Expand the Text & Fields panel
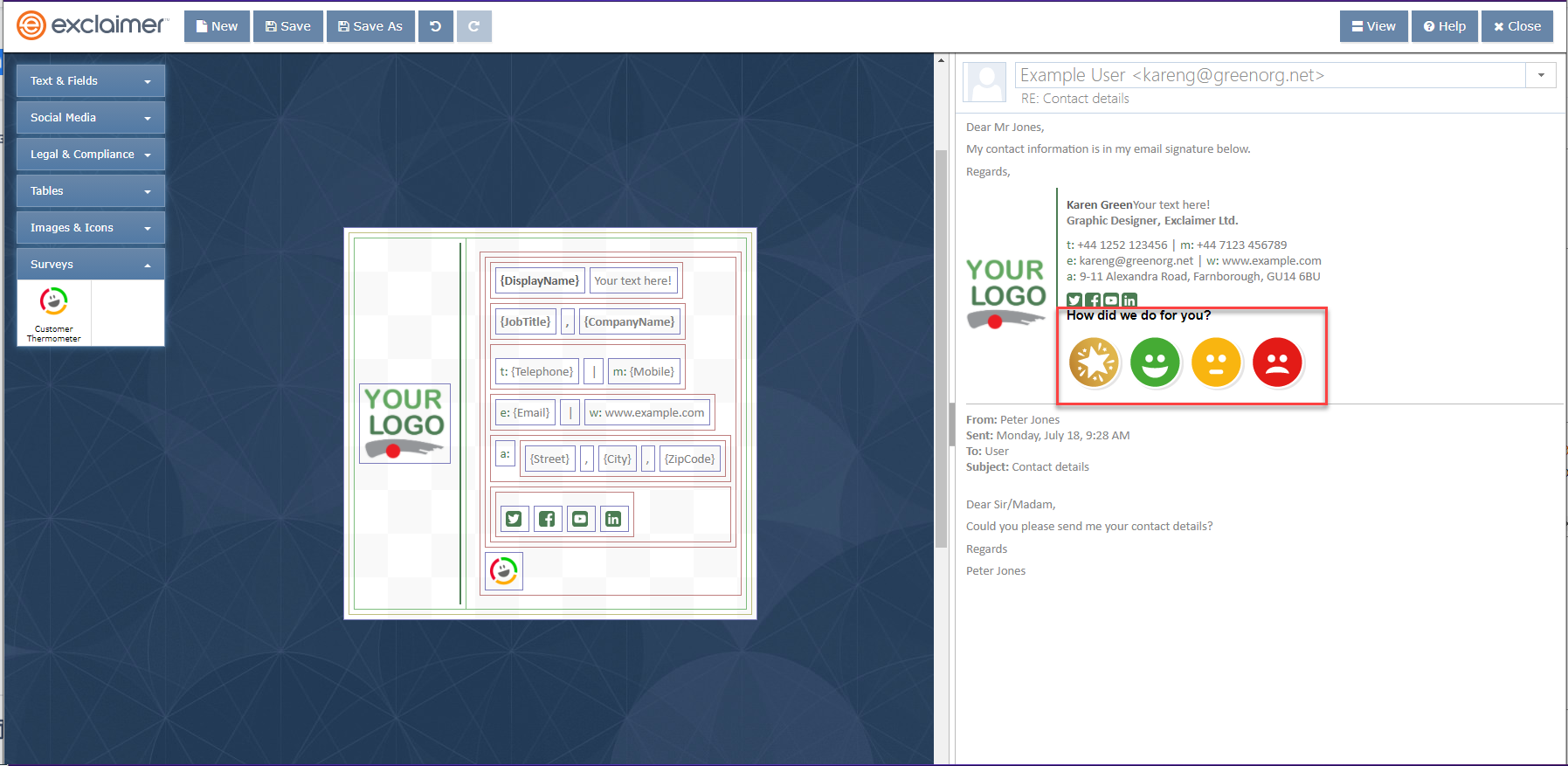This screenshot has height=766, width=1568. [x=90, y=80]
